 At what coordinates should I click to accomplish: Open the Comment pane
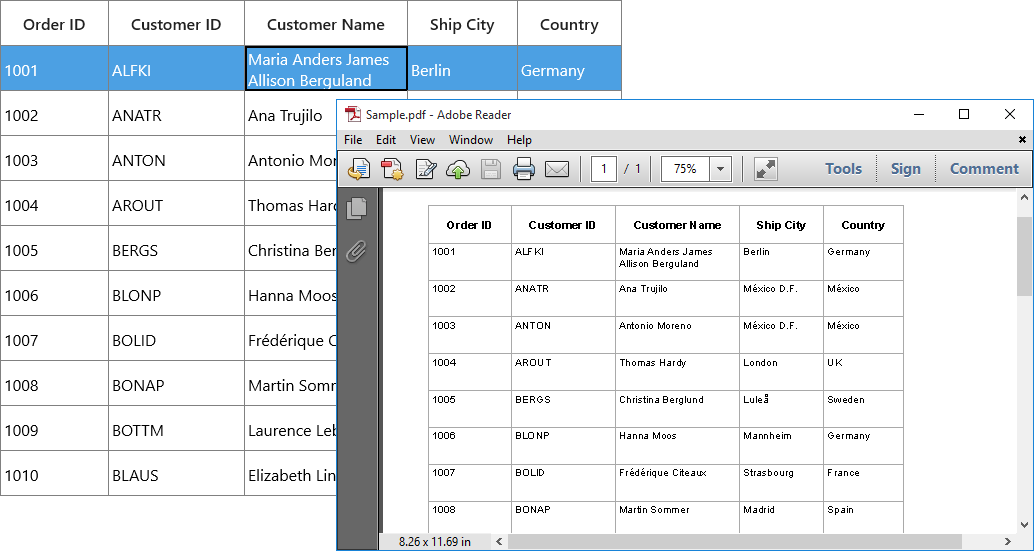tap(984, 169)
